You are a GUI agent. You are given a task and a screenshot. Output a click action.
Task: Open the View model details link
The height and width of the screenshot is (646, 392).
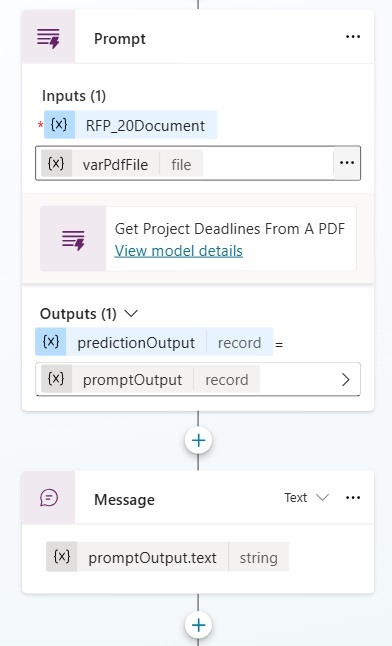[x=178, y=250]
